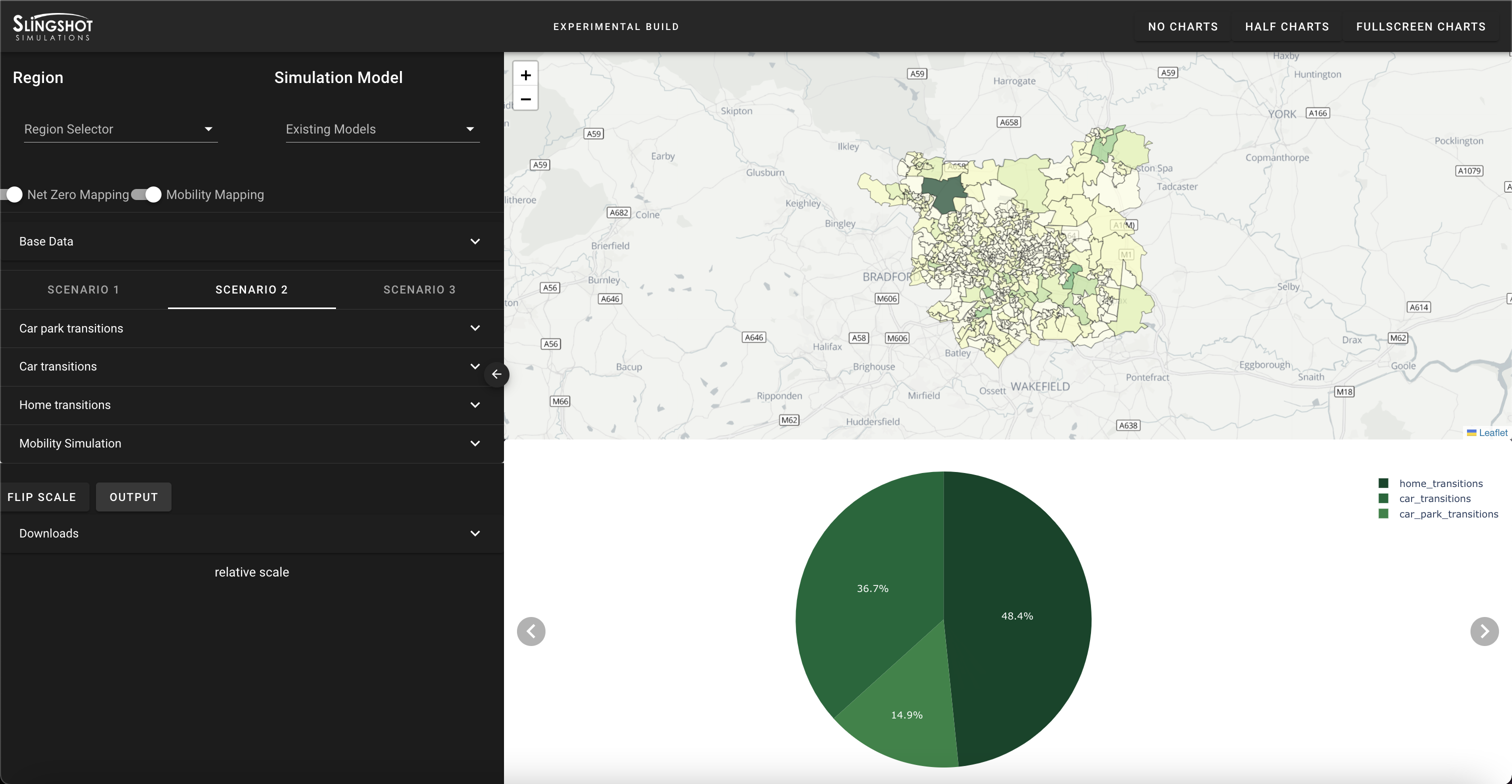Go to previous chart with left arrow
This screenshot has width=1512, height=784.
[530, 631]
